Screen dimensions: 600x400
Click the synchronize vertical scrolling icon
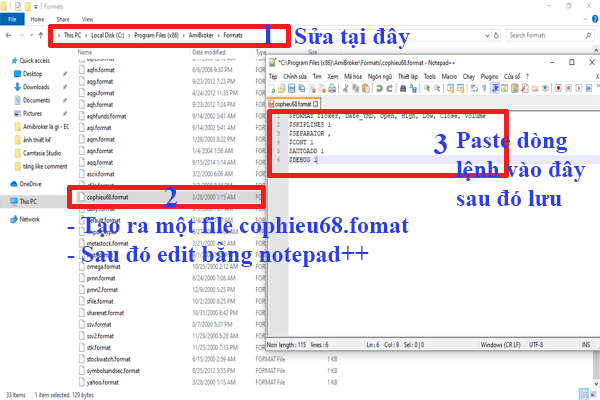pos(450,88)
